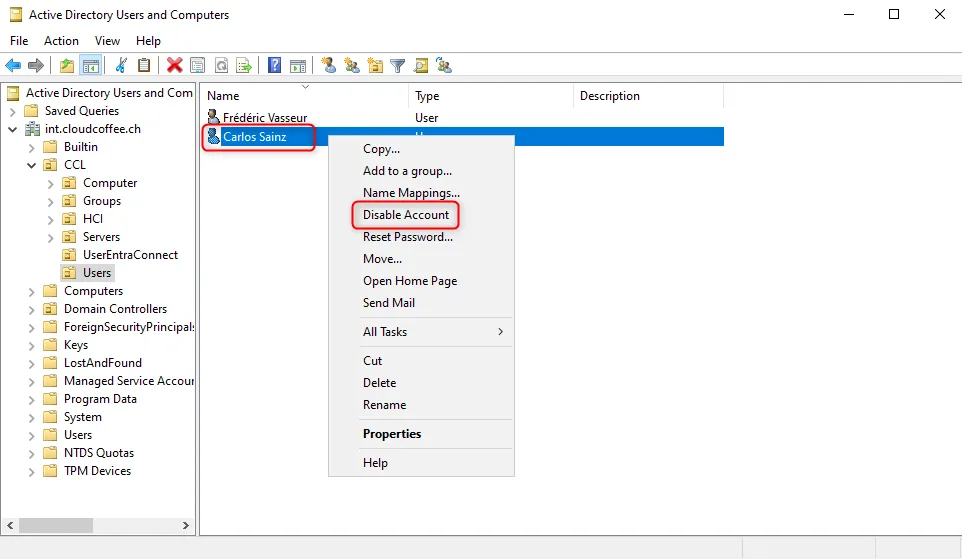Click the create new user toolbar icon
Screen dimensions: 962x559
coord(328,66)
